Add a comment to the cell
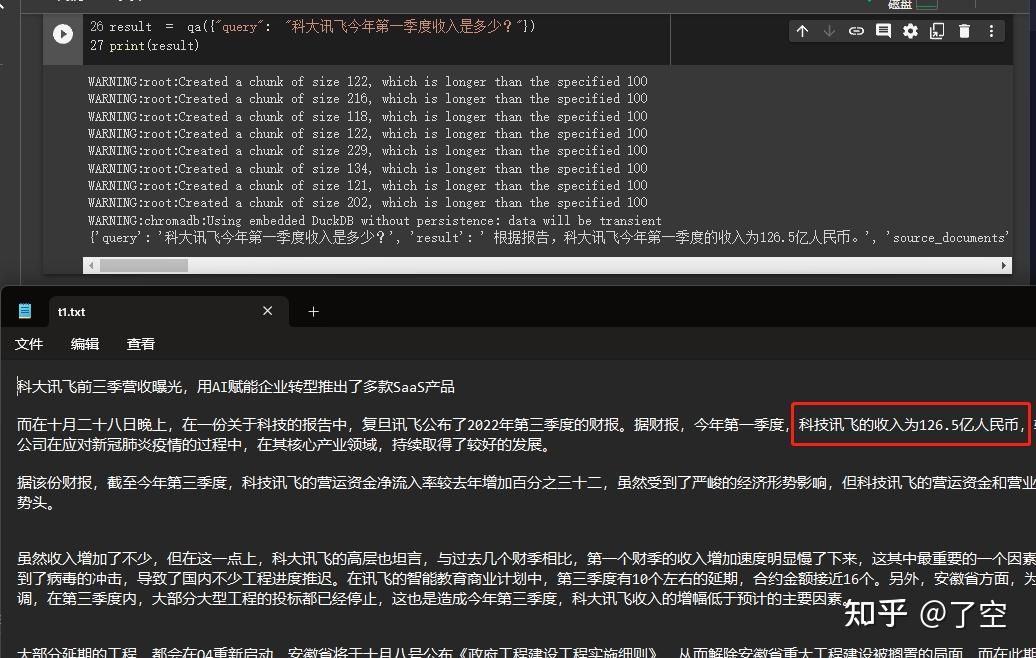This screenshot has height=658, width=1036. (883, 31)
